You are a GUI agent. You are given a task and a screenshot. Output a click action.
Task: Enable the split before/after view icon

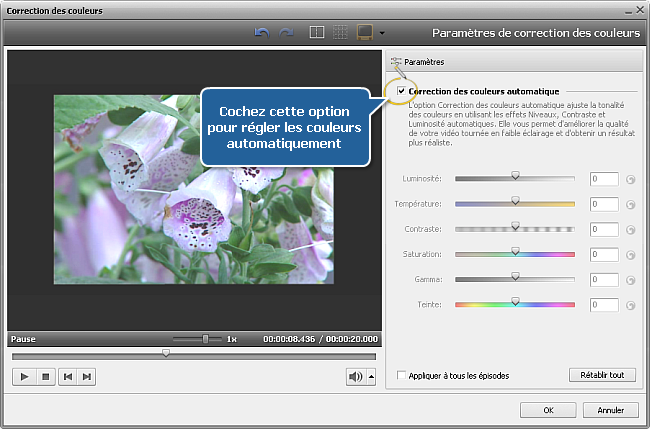pyautogui.click(x=316, y=33)
